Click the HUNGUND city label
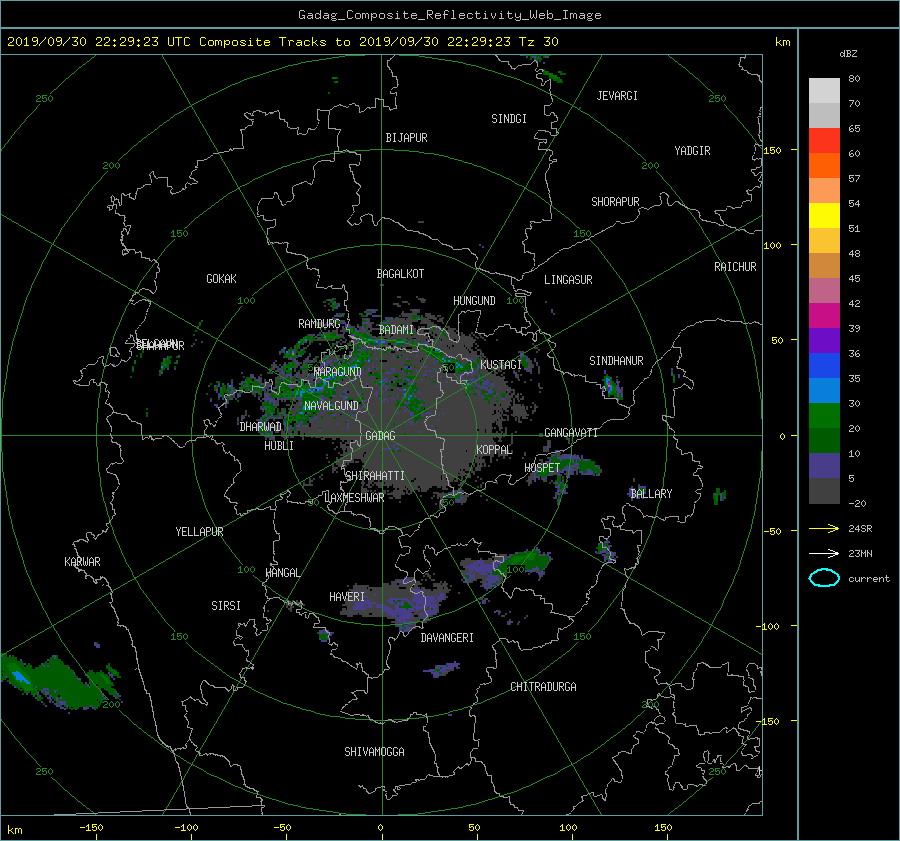 pos(474,300)
